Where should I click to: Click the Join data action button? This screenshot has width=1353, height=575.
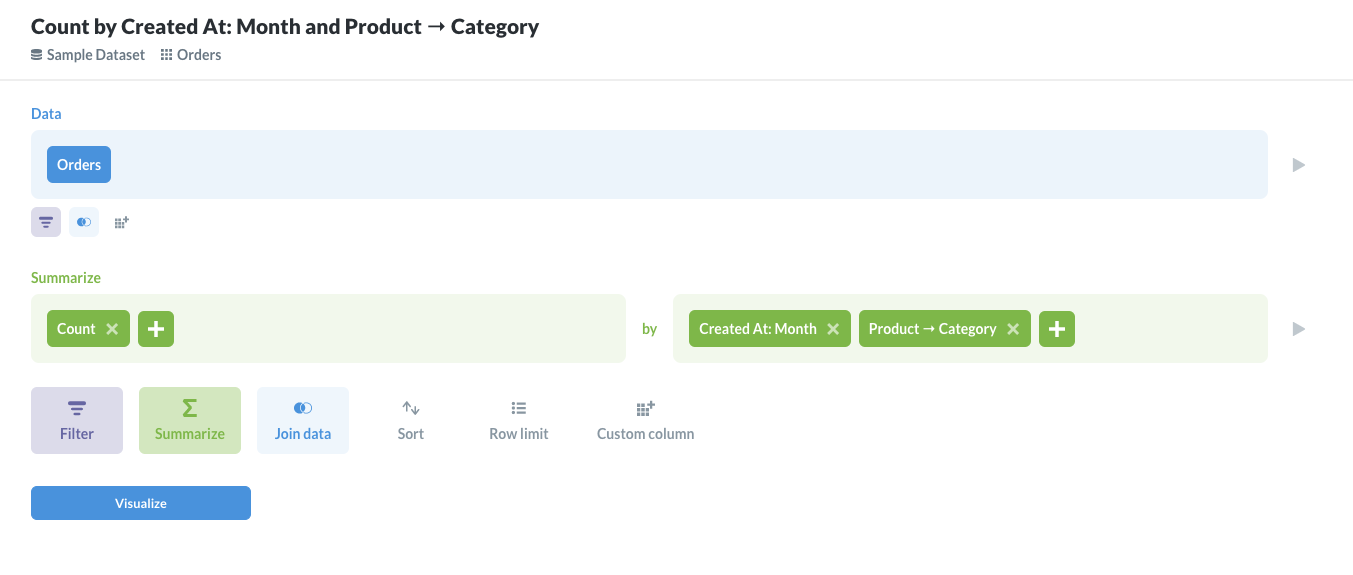[303, 420]
